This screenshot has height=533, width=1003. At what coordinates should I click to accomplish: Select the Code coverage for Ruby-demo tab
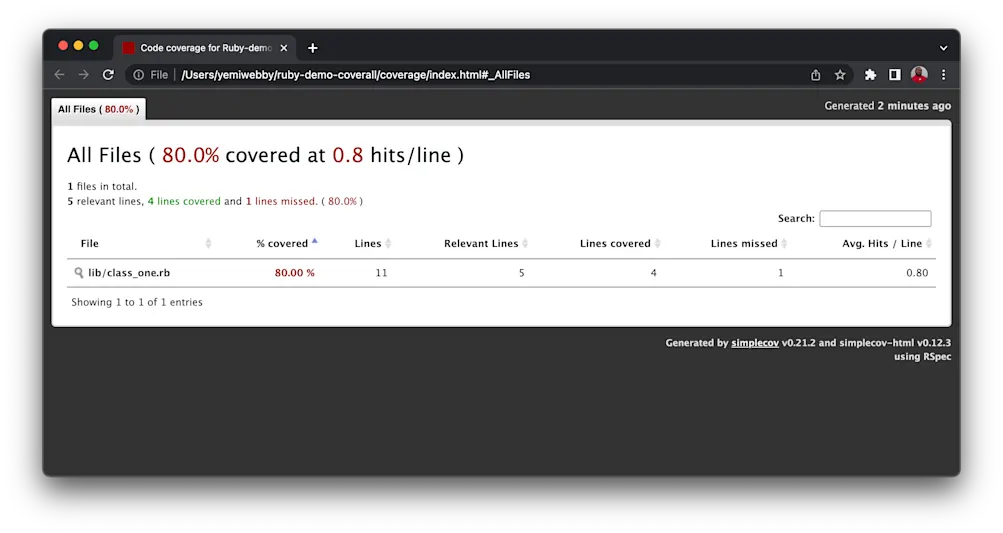(205, 48)
